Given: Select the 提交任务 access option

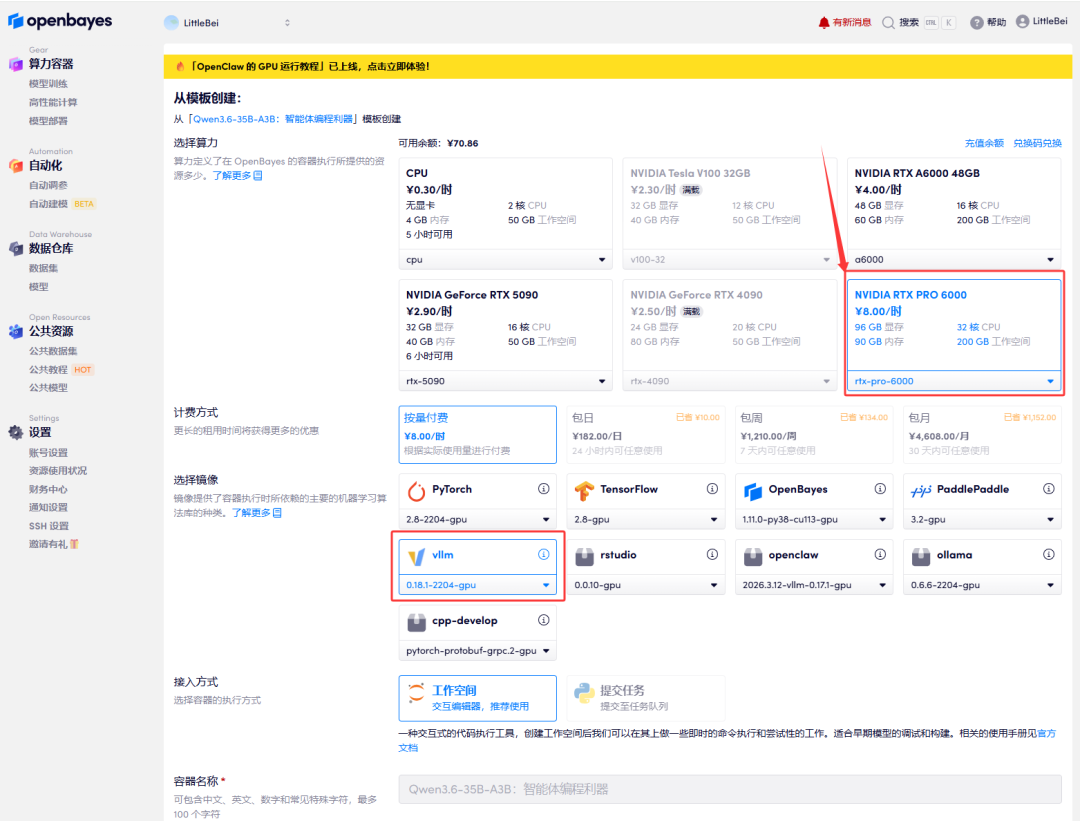Looking at the screenshot, I should point(646,698).
